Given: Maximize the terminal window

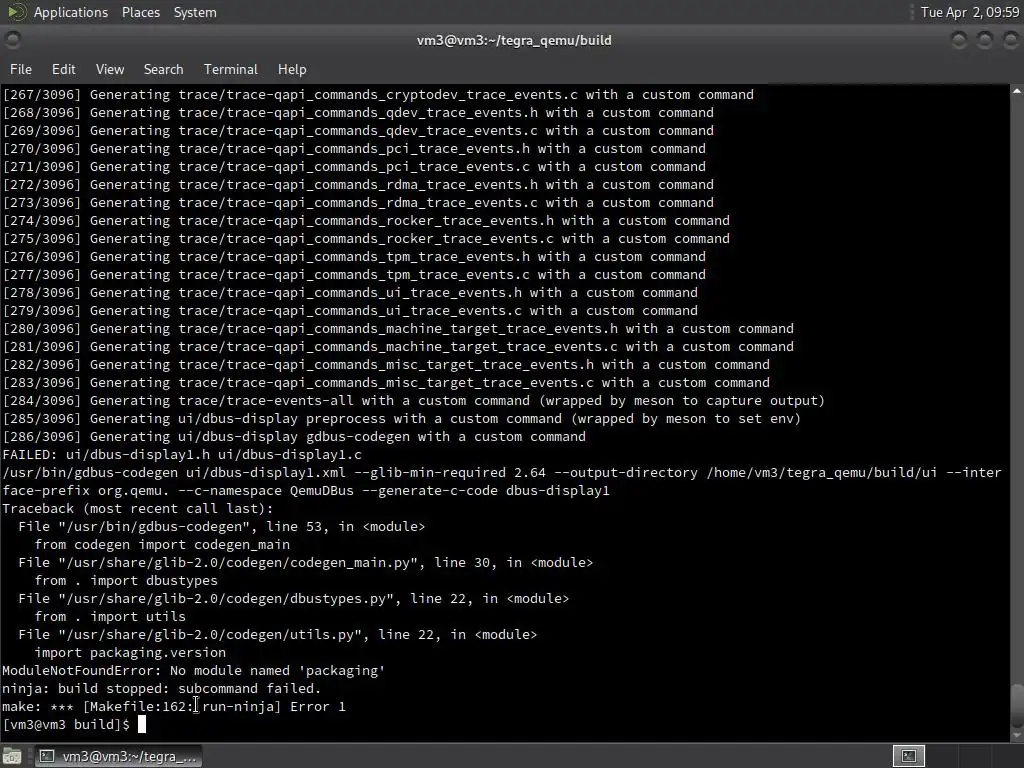Looking at the screenshot, I should pyautogui.click(x=984, y=40).
